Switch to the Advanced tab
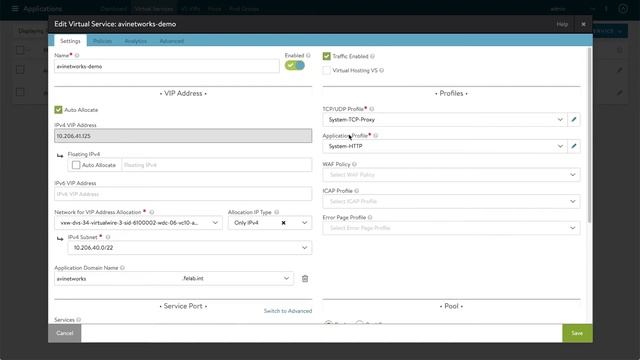 [171, 41]
